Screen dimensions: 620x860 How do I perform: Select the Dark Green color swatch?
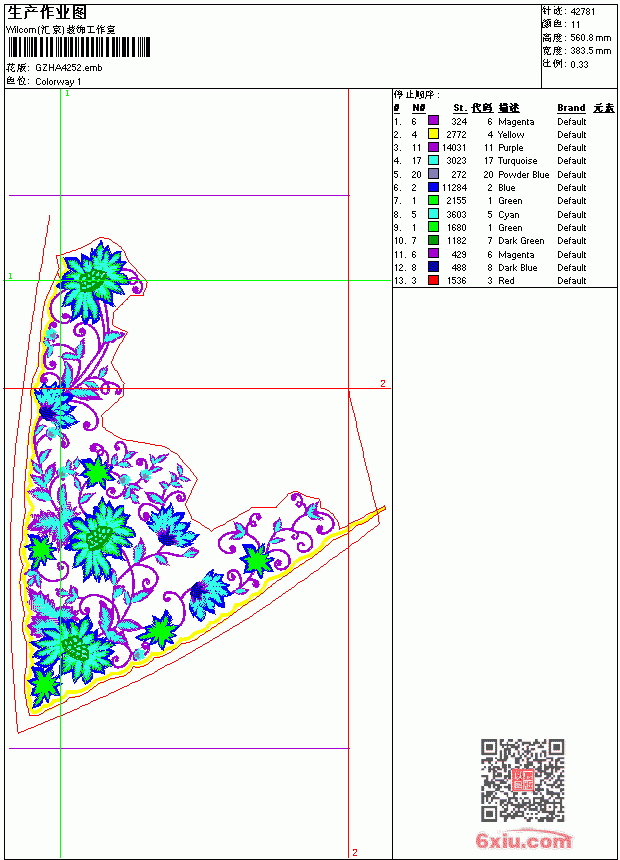433,240
